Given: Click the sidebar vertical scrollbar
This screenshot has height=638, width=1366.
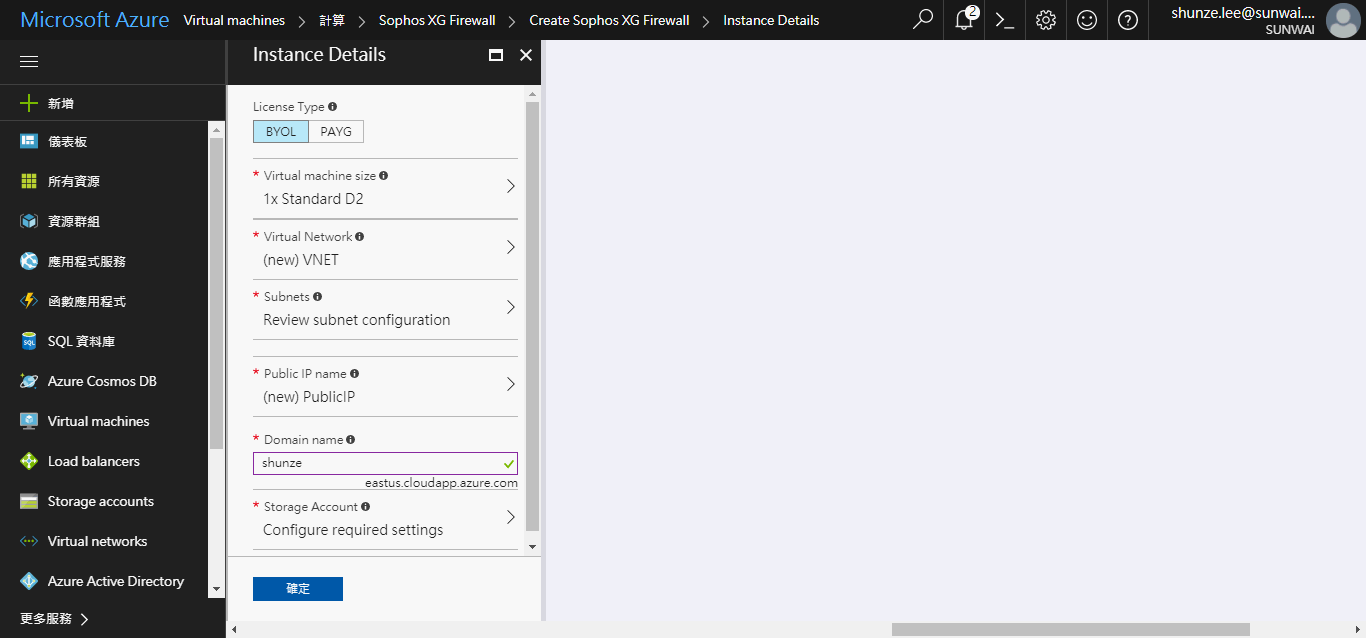Looking at the screenshot, I should 216,294.
